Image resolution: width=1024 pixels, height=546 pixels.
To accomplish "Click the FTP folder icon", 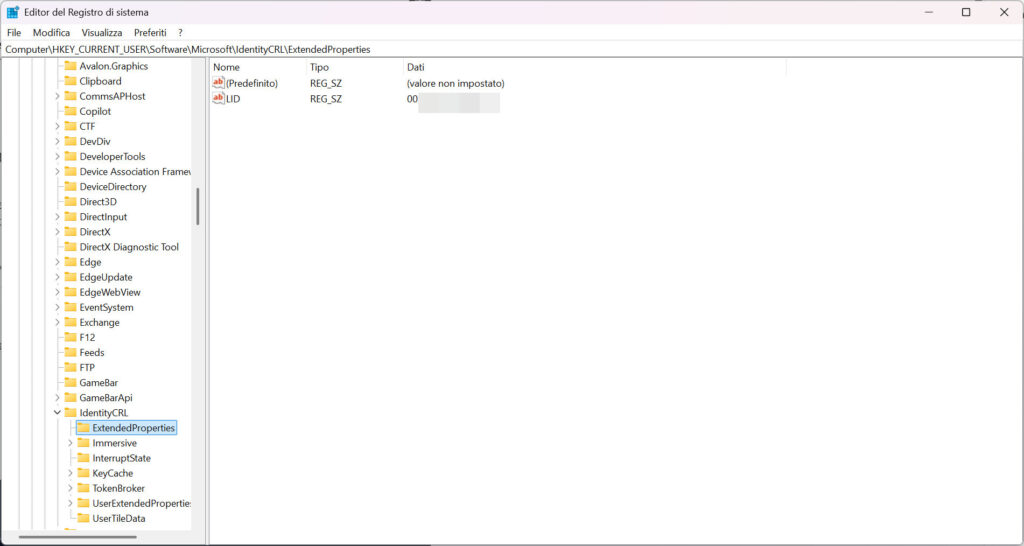I will (71, 367).
